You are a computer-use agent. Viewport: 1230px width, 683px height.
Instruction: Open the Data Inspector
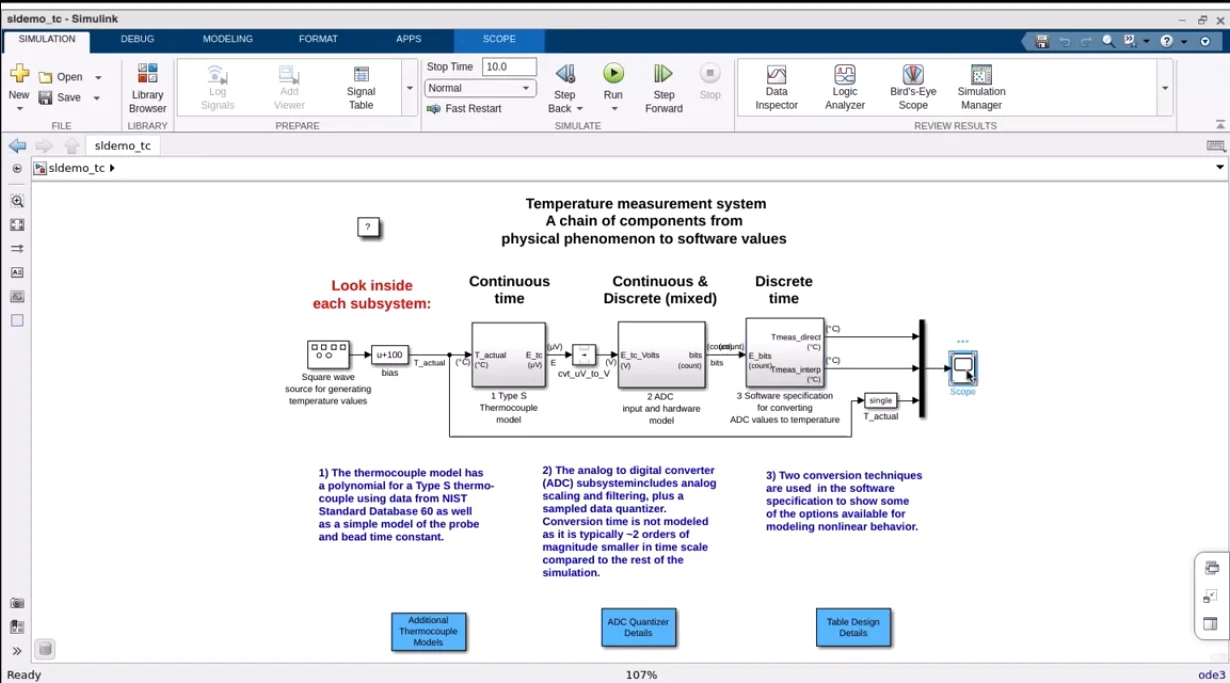point(776,87)
